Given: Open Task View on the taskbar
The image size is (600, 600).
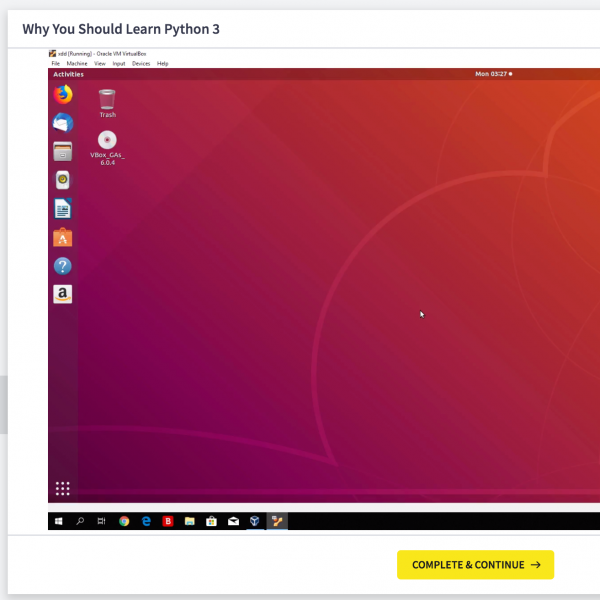Looking at the screenshot, I should [x=101, y=521].
